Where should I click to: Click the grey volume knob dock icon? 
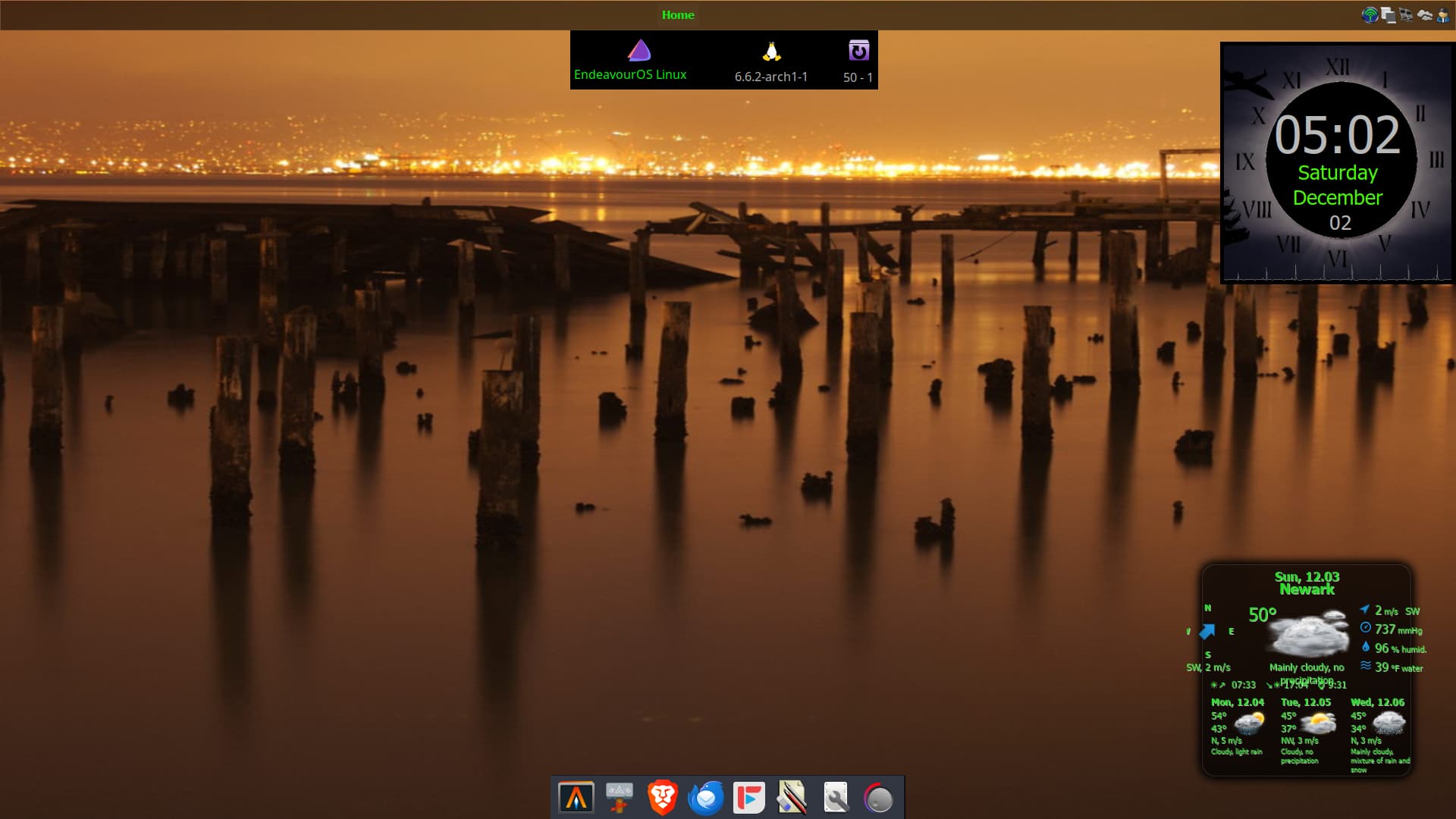878,798
